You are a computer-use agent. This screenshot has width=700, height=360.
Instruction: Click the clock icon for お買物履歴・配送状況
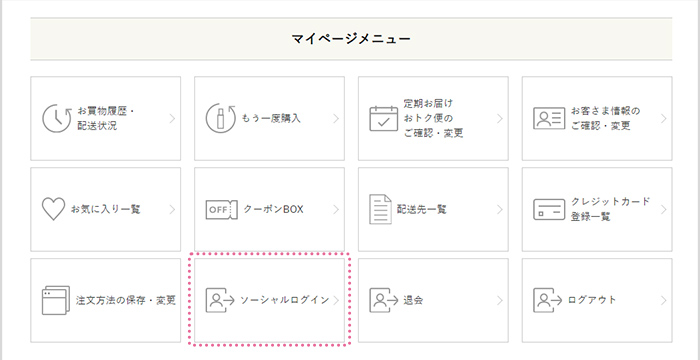tap(57, 118)
